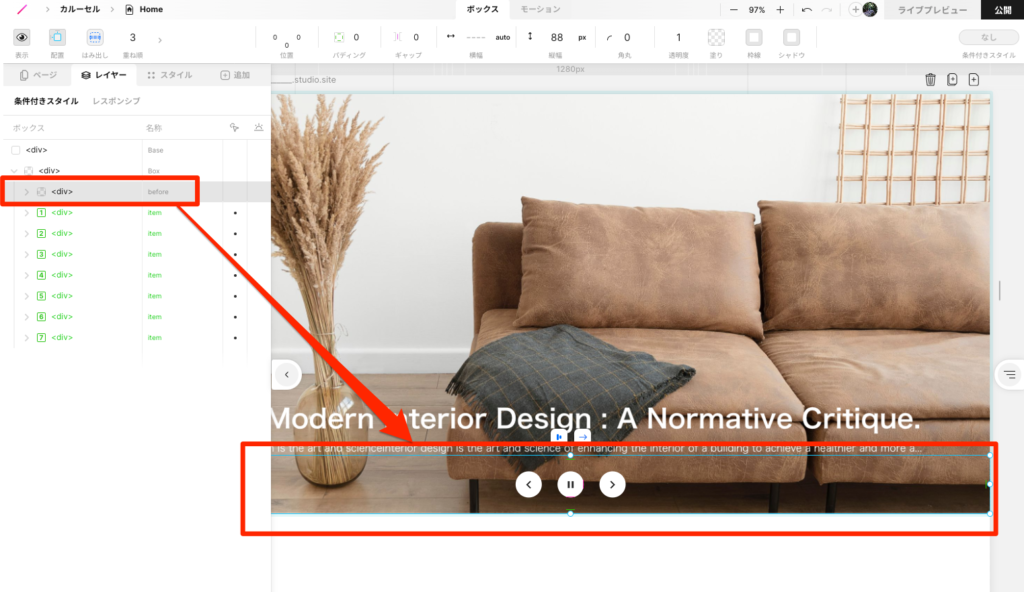Zoom in with the plus icon
Image resolution: width=1024 pixels, height=592 pixels.
[x=780, y=10]
